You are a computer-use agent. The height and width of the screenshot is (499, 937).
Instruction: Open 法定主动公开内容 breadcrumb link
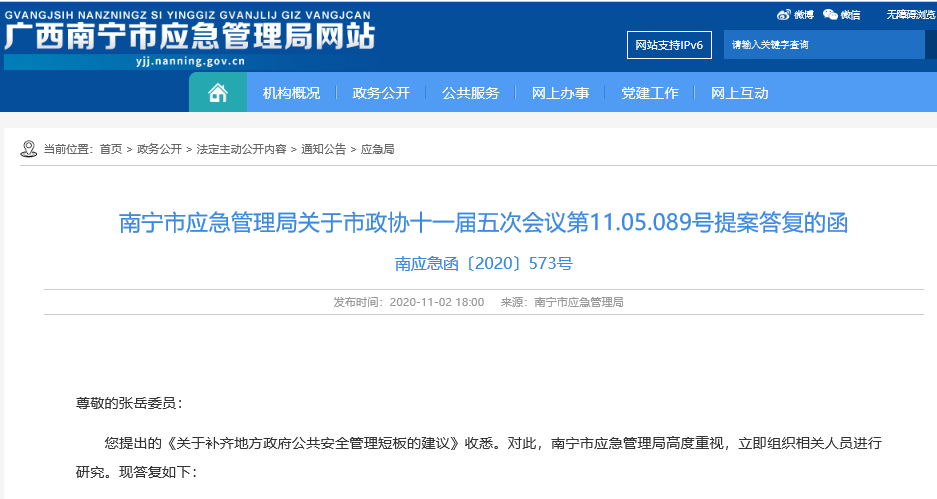[241, 149]
